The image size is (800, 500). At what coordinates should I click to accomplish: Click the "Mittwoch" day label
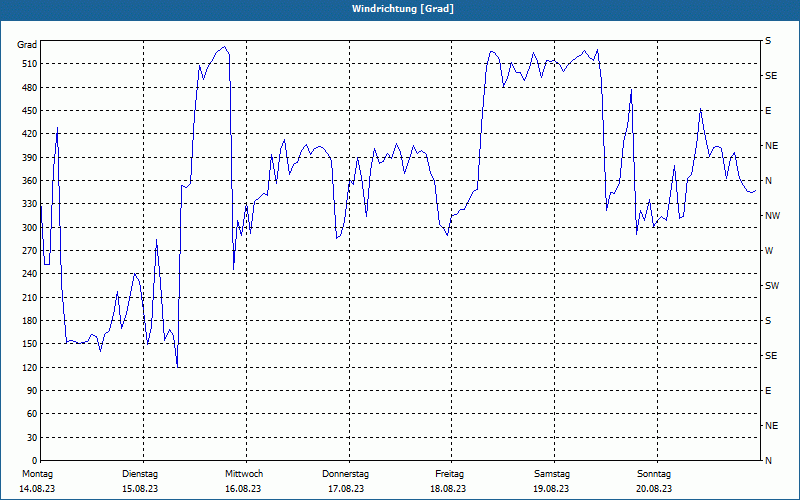244,474
